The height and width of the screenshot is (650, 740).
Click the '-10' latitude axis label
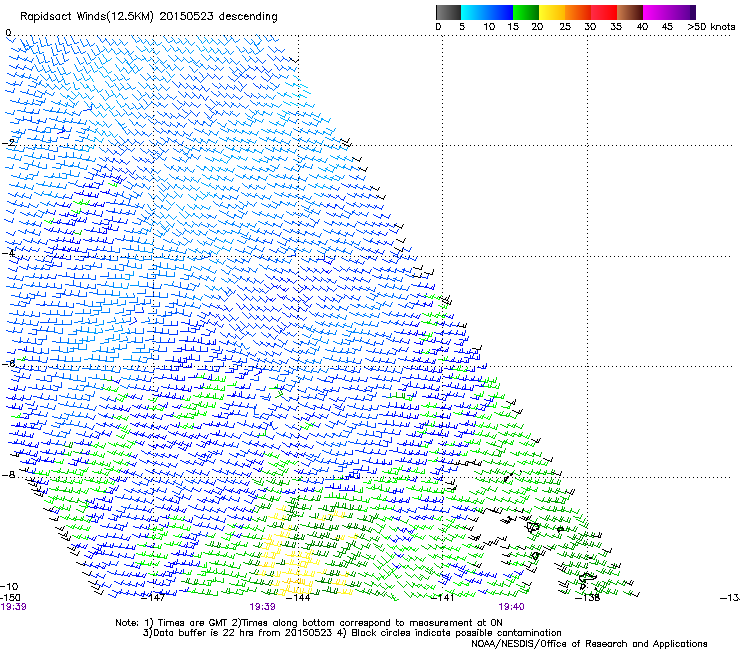(x=10, y=586)
